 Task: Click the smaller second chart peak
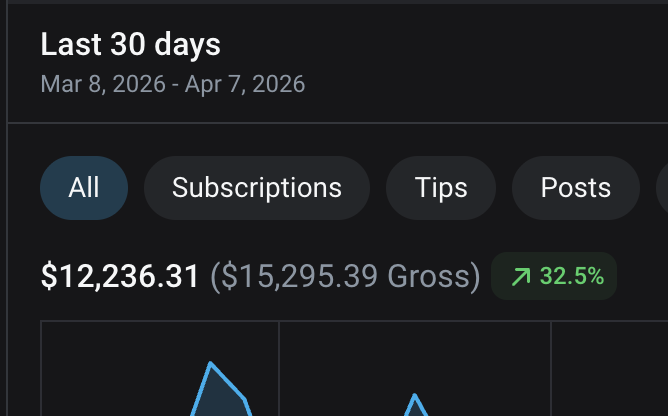(x=415, y=396)
